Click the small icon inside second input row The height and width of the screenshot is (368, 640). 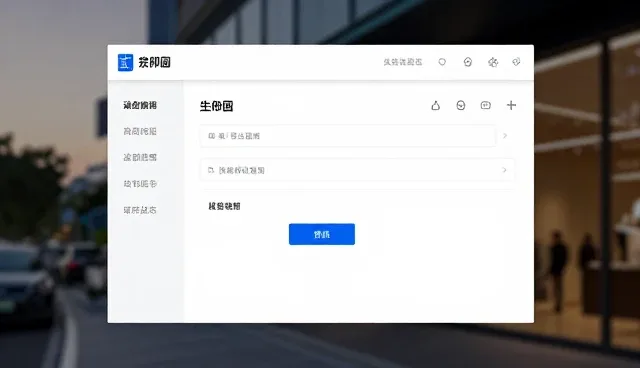[x=211, y=170]
